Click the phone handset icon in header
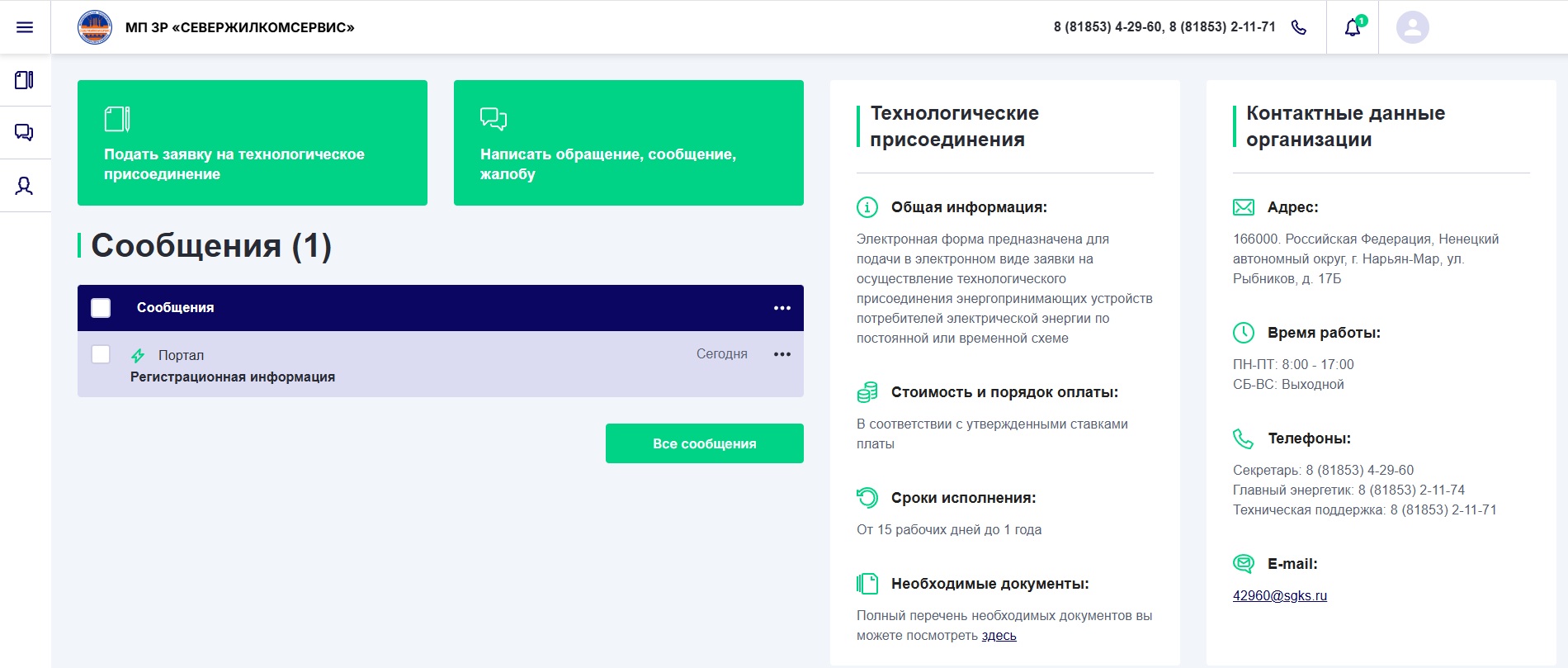Image resolution: width=1568 pixels, height=668 pixels. point(1299,27)
